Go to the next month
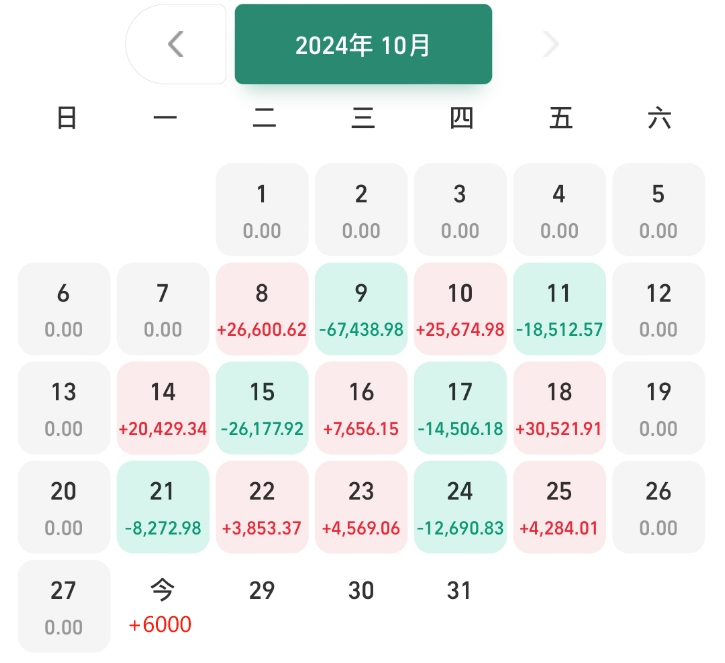 551,44
